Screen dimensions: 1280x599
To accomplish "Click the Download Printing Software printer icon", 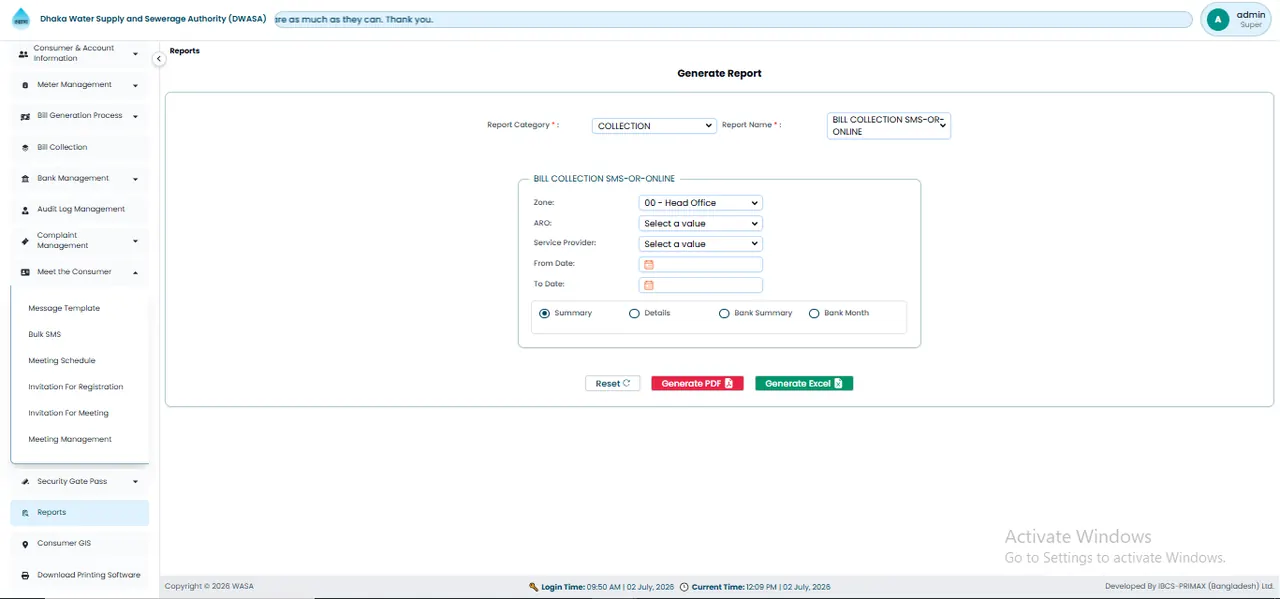I will pos(25,576).
